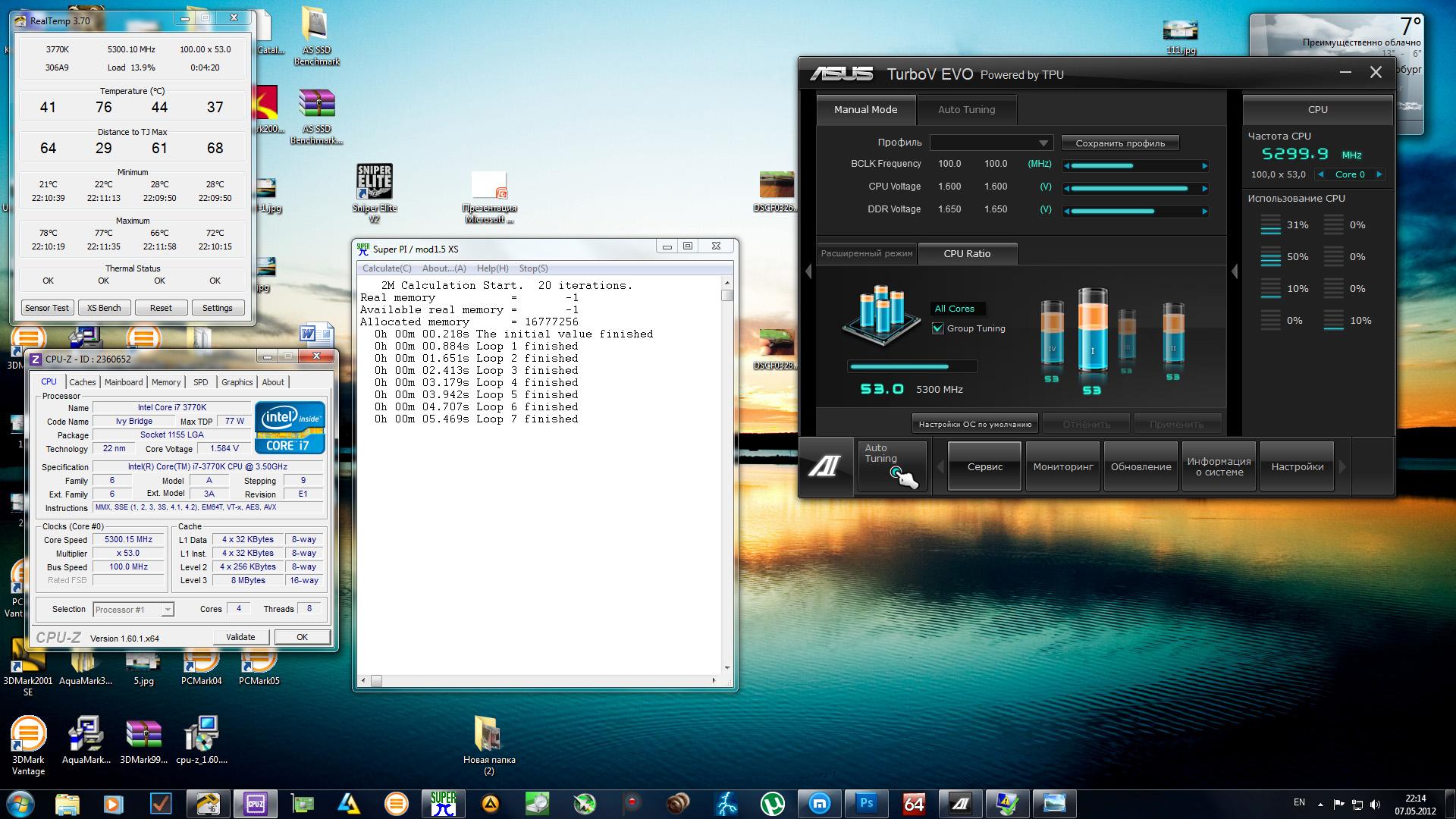Open the CPU Ratio tab
Viewport: 1456px width, 819px height.
967,254
